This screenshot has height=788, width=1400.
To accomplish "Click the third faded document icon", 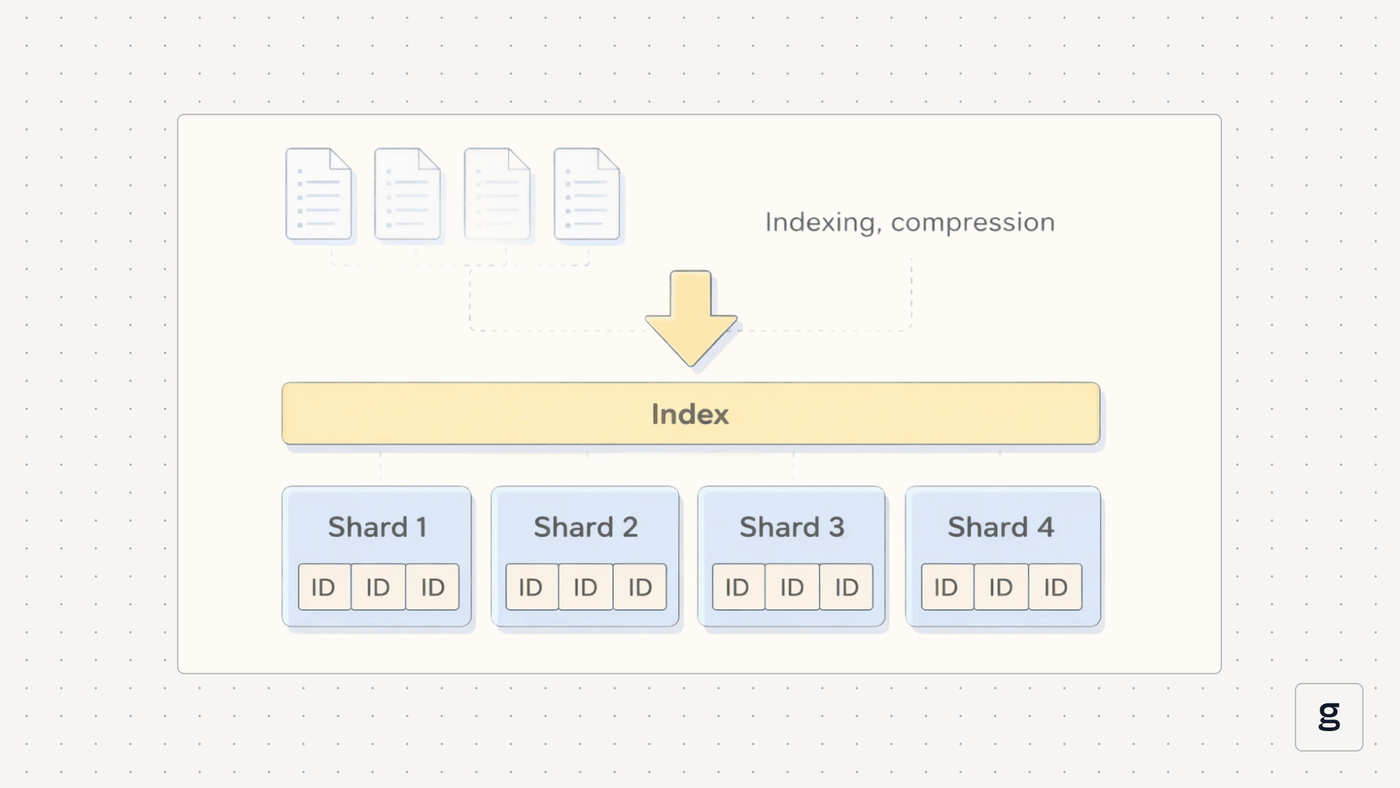I will pos(497,194).
